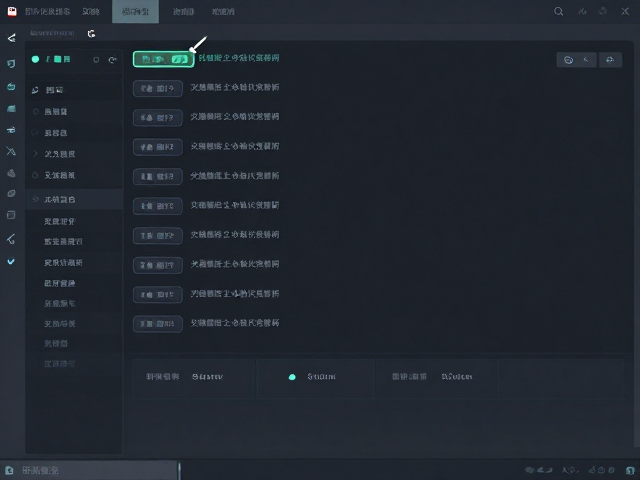Click the round face icon in list panel toolbar
This screenshot has width=640, height=480.
[x=568, y=60]
